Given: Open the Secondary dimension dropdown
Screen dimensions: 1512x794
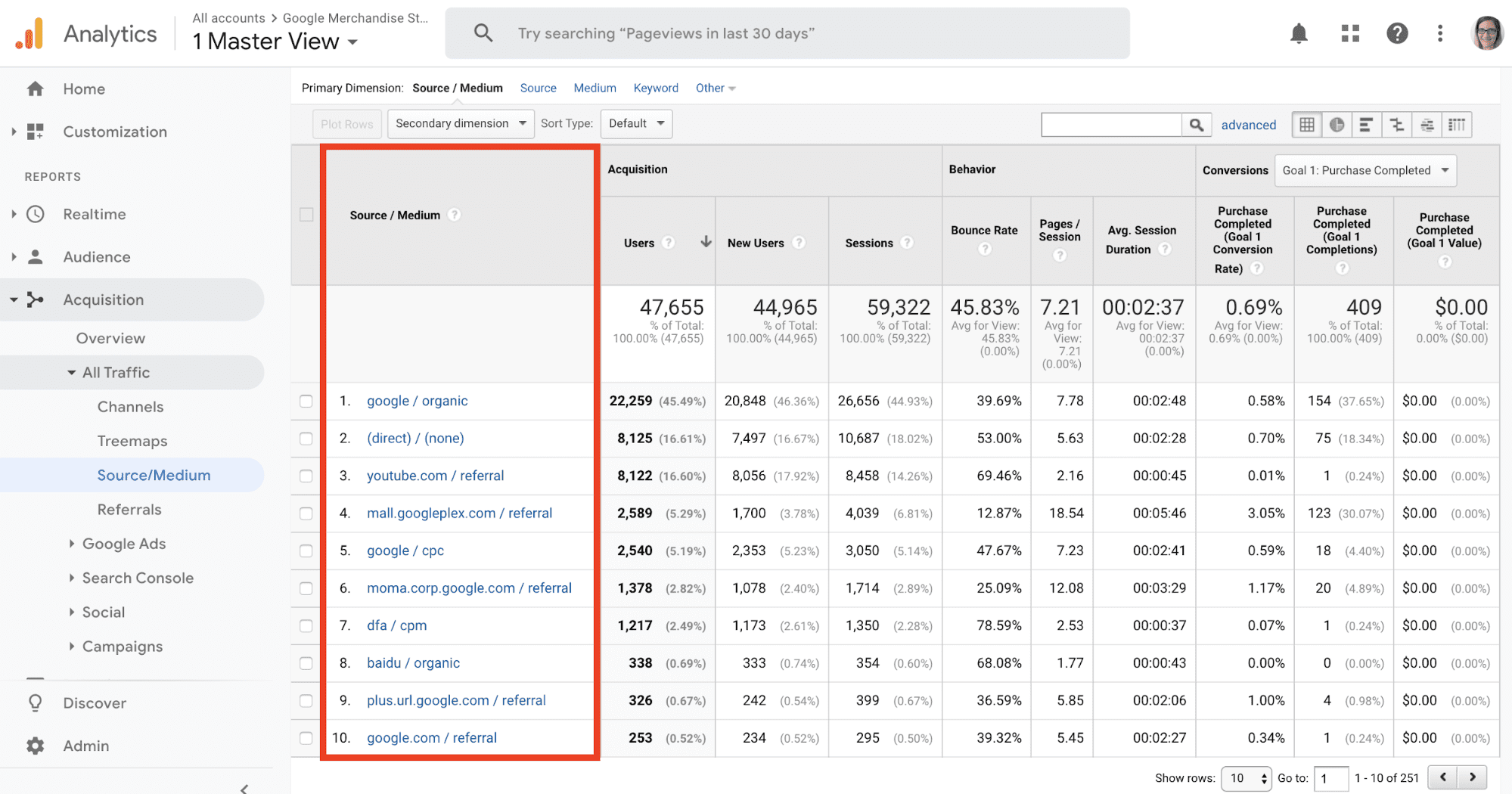Looking at the screenshot, I should [460, 123].
